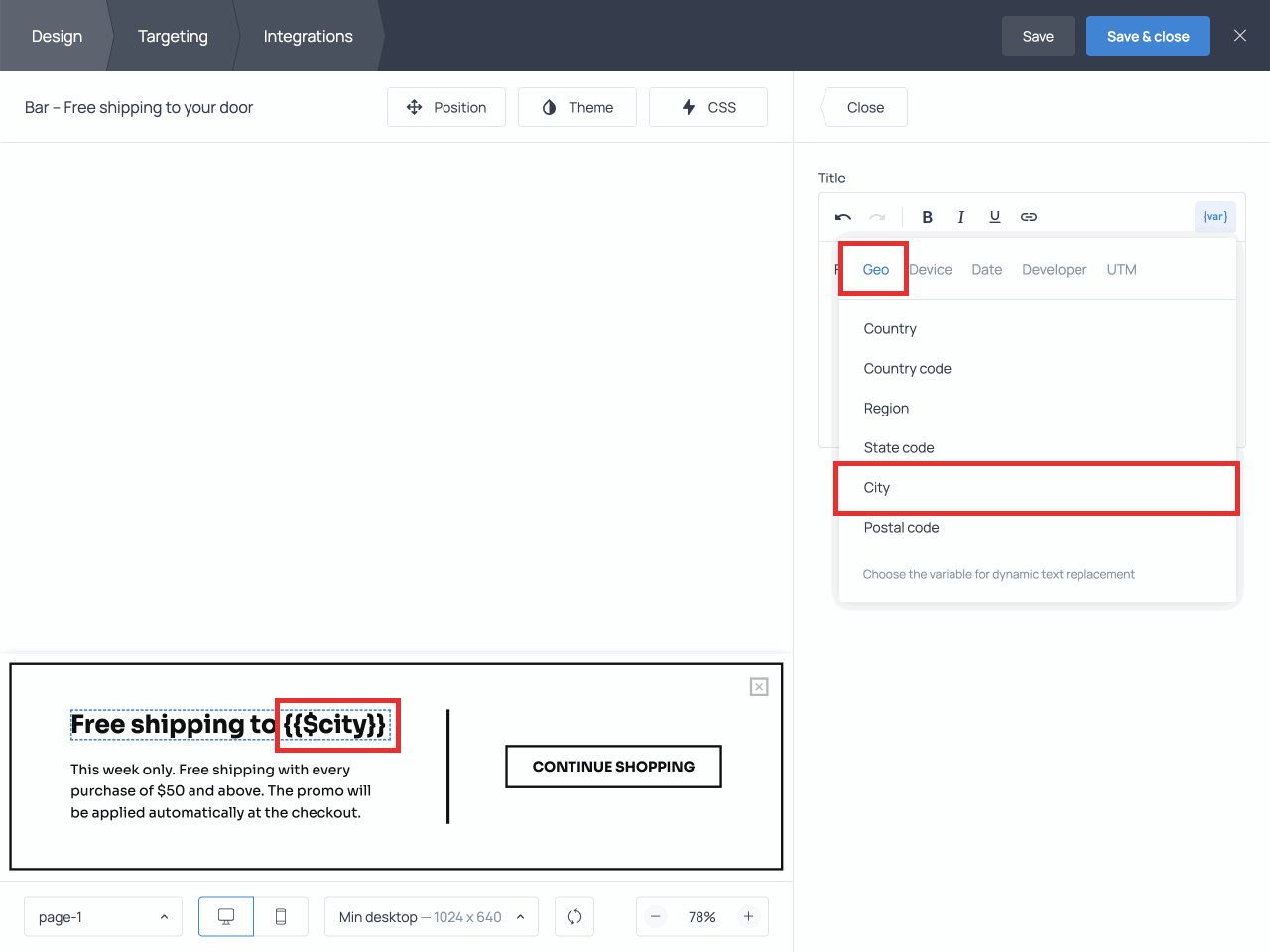Switch to the UTM variables tab

point(1121,270)
